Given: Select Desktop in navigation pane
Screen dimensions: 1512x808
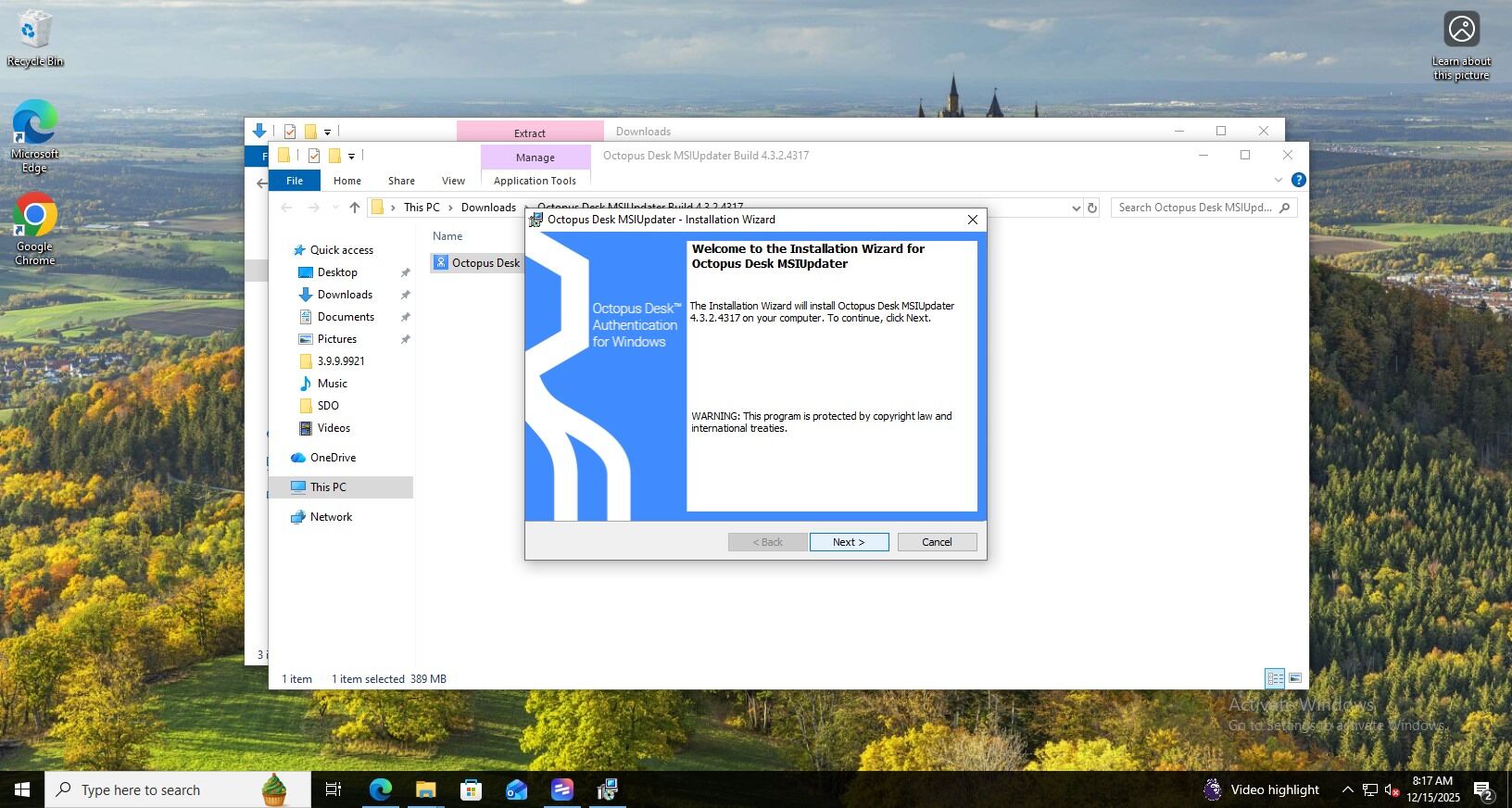Looking at the screenshot, I should coord(337,272).
